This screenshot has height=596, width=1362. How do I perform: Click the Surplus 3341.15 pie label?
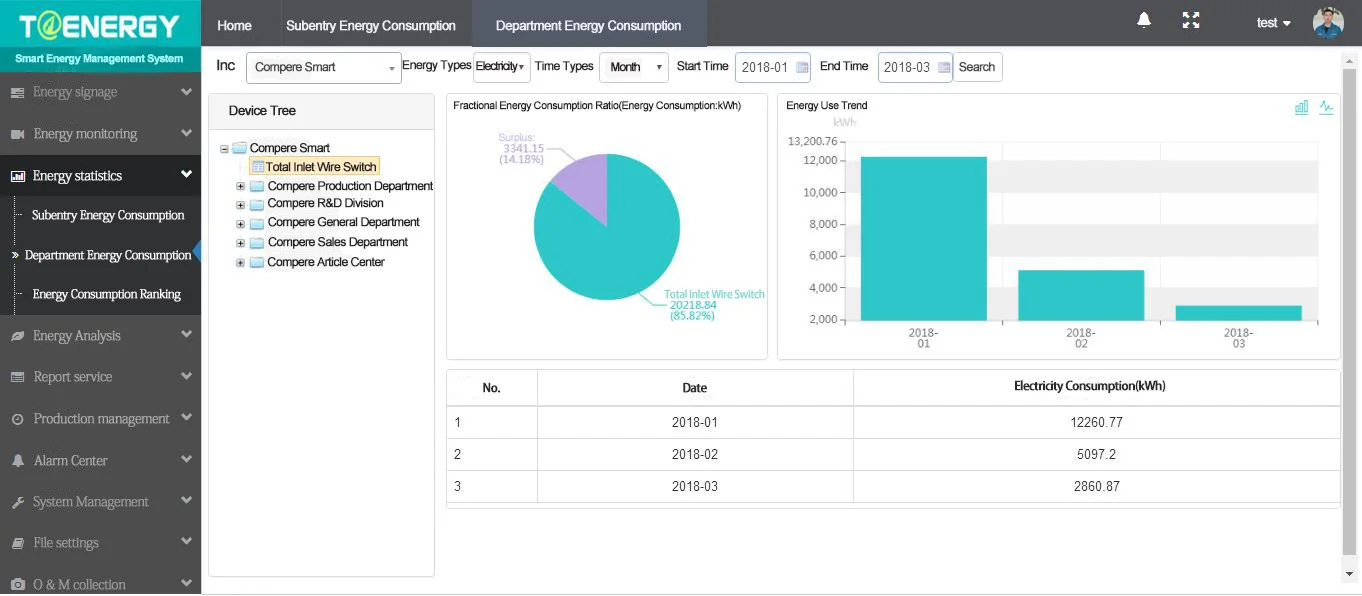click(x=521, y=148)
